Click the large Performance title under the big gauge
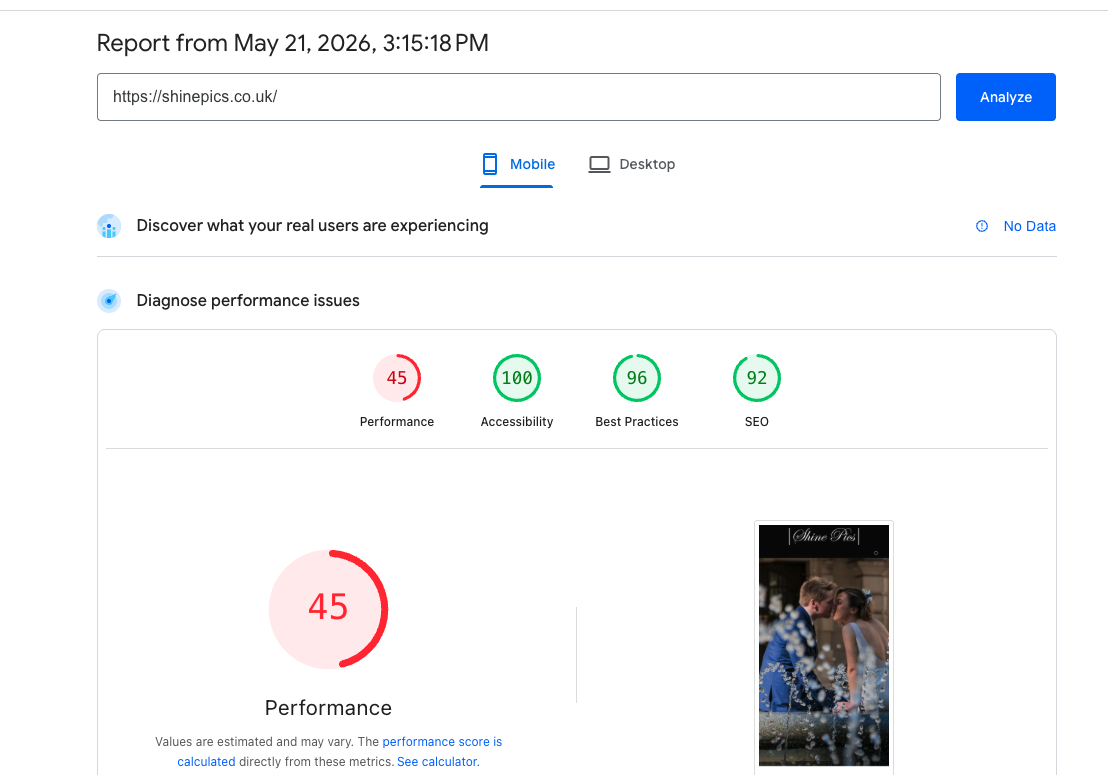Image resolution: width=1108 pixels, height=775 pixels. click(x=329, y=708)
